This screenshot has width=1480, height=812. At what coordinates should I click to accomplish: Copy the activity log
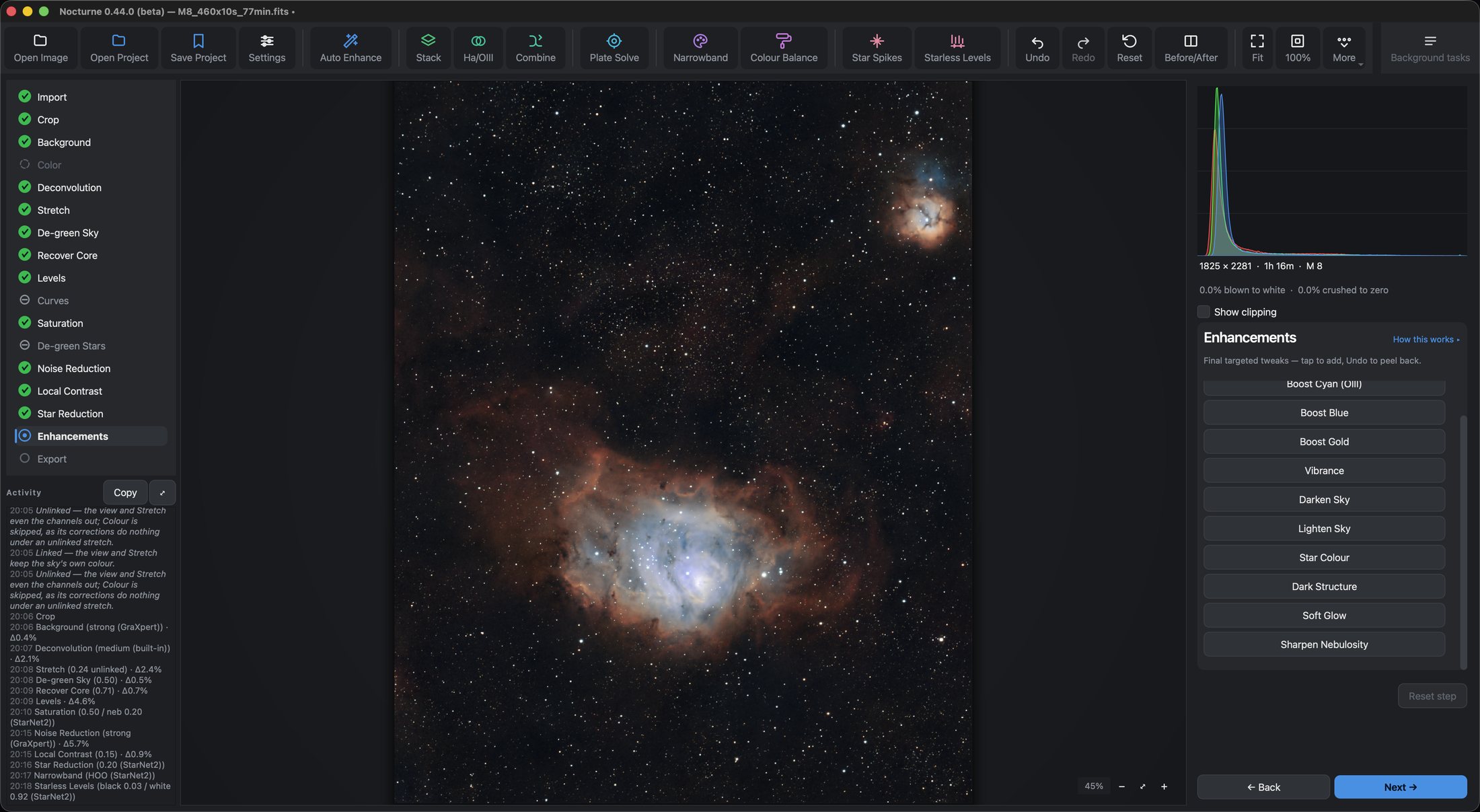(125, 492)
